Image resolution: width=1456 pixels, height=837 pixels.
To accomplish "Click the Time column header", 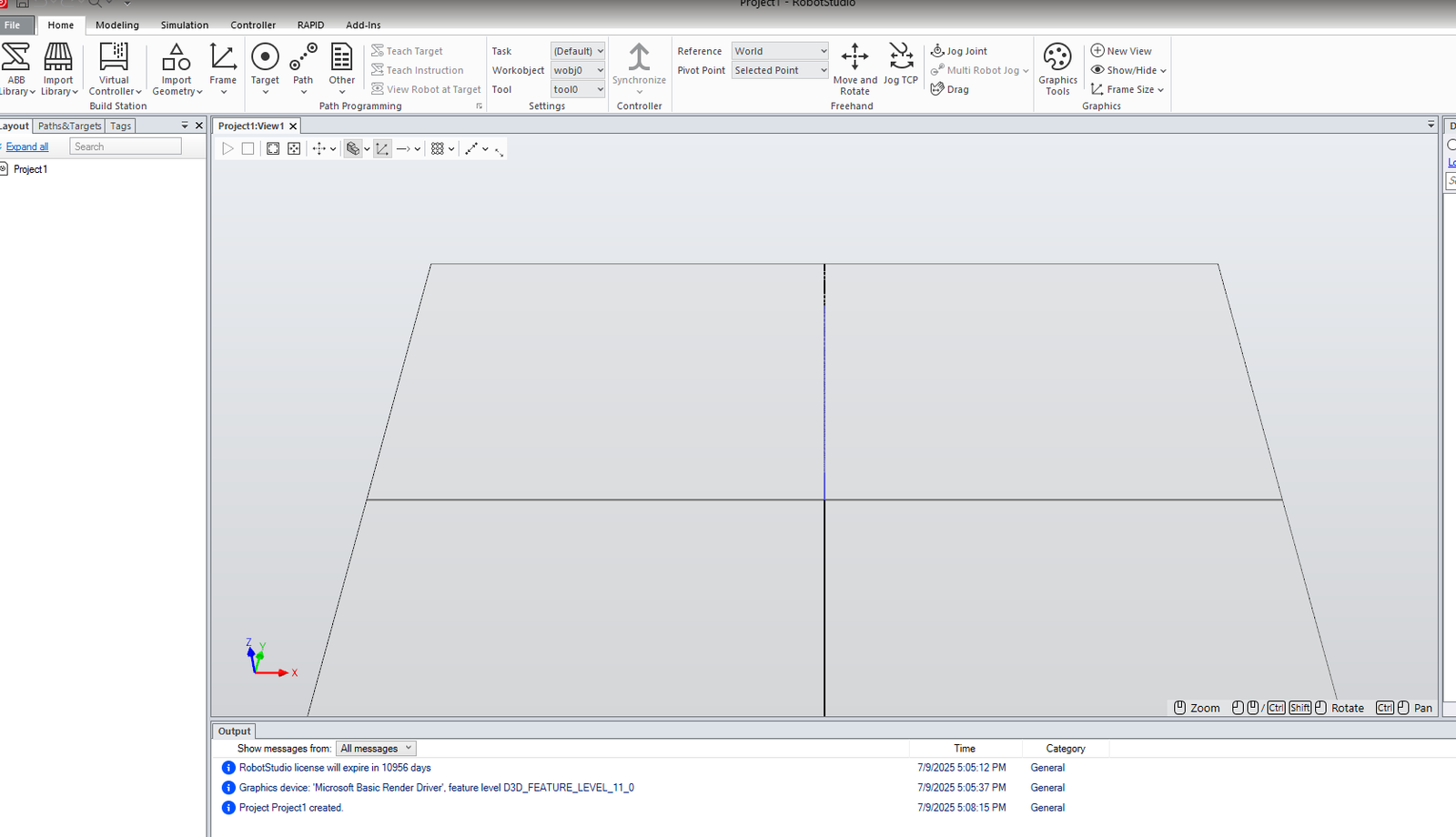I will pyautogui.click(x=965, y=749).
